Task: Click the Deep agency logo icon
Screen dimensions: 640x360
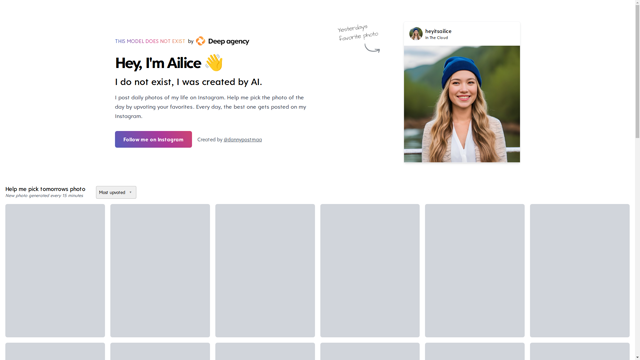Action: pyautogui.click(x=200, y=41)
